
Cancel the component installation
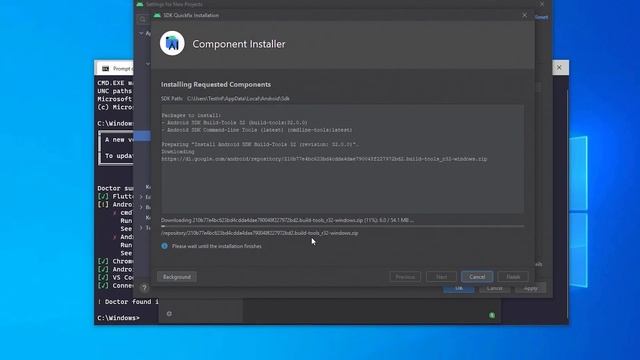coord(477,277)
